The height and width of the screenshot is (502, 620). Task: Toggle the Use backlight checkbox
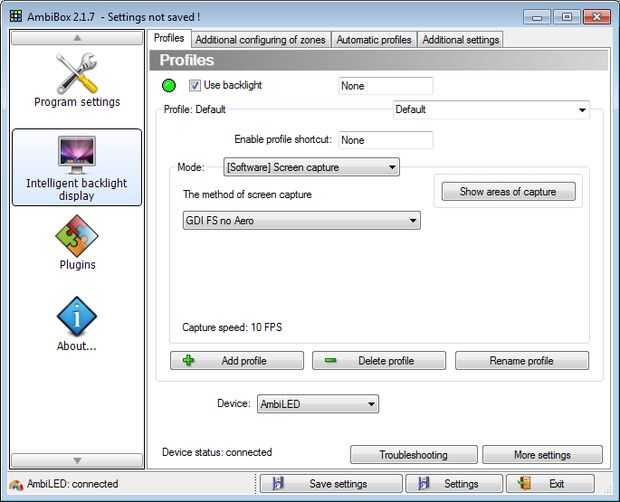(195, 85)
